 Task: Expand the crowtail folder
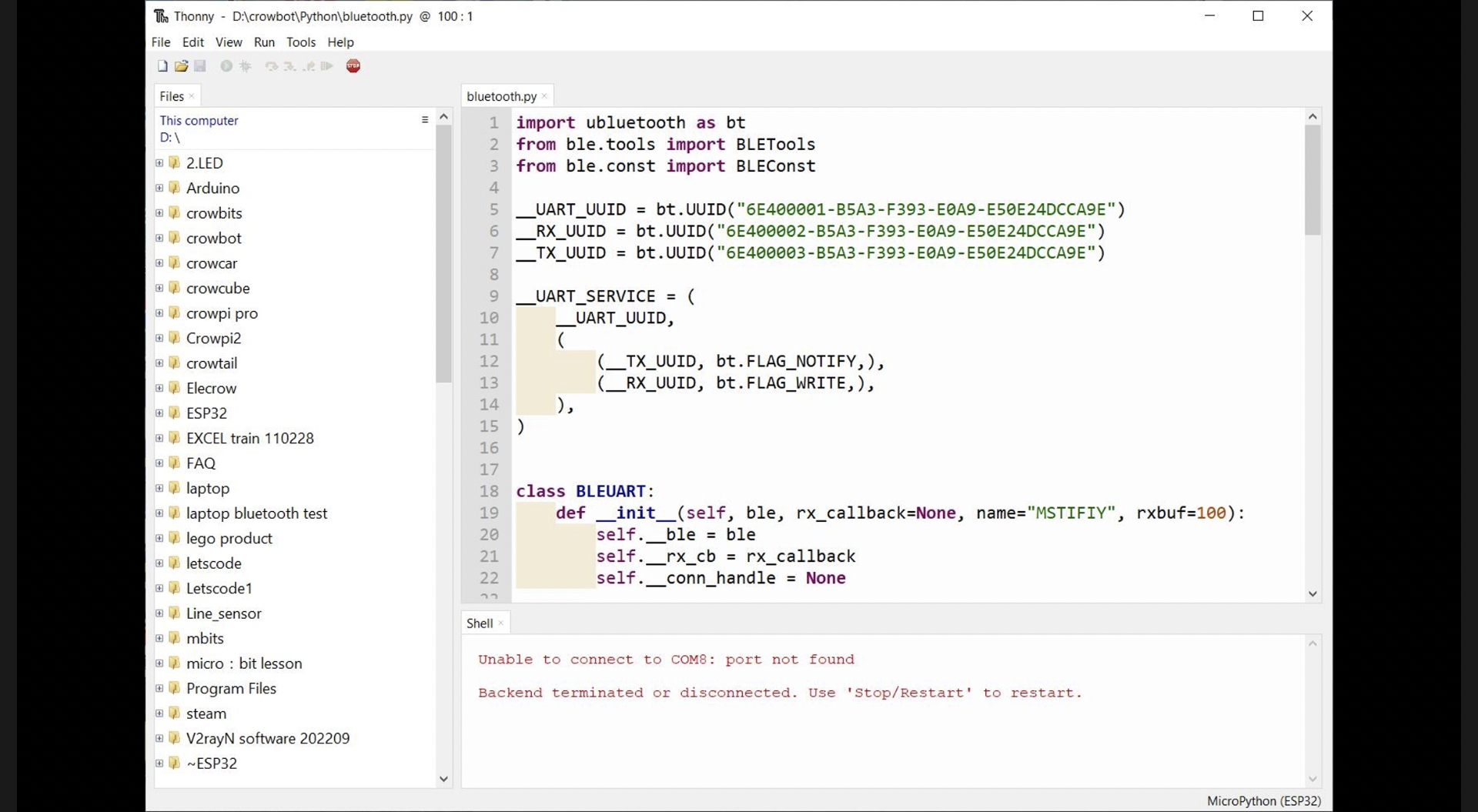159,363
